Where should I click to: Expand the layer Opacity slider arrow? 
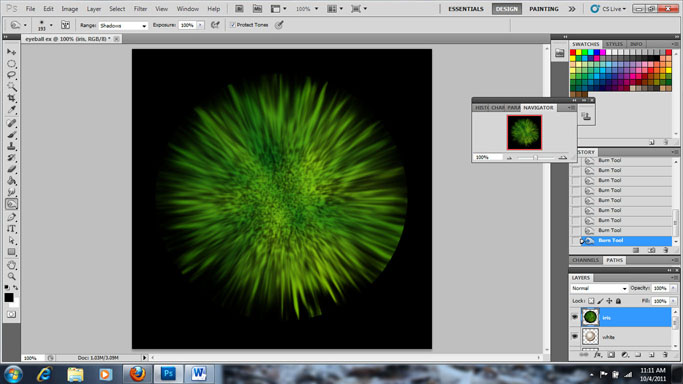click(x=673, y=288)
